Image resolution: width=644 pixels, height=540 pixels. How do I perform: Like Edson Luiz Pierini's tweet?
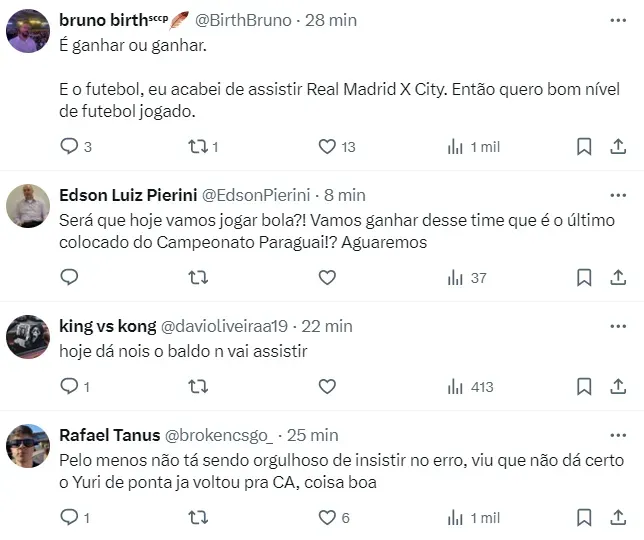click(x=327, y=277)
